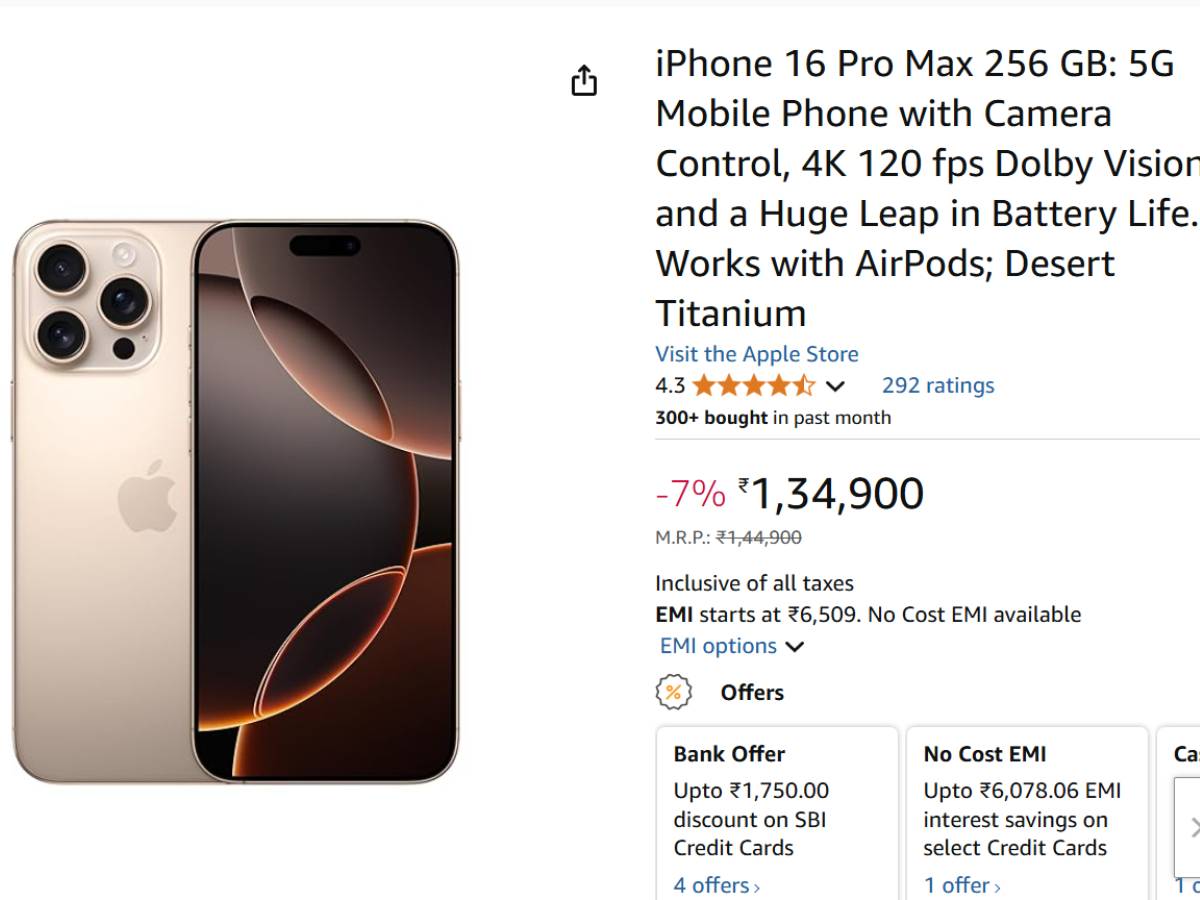Screen dimensions: 1200x900
Task: Click the ₹1,34,900 price
Action: point(836,494)
